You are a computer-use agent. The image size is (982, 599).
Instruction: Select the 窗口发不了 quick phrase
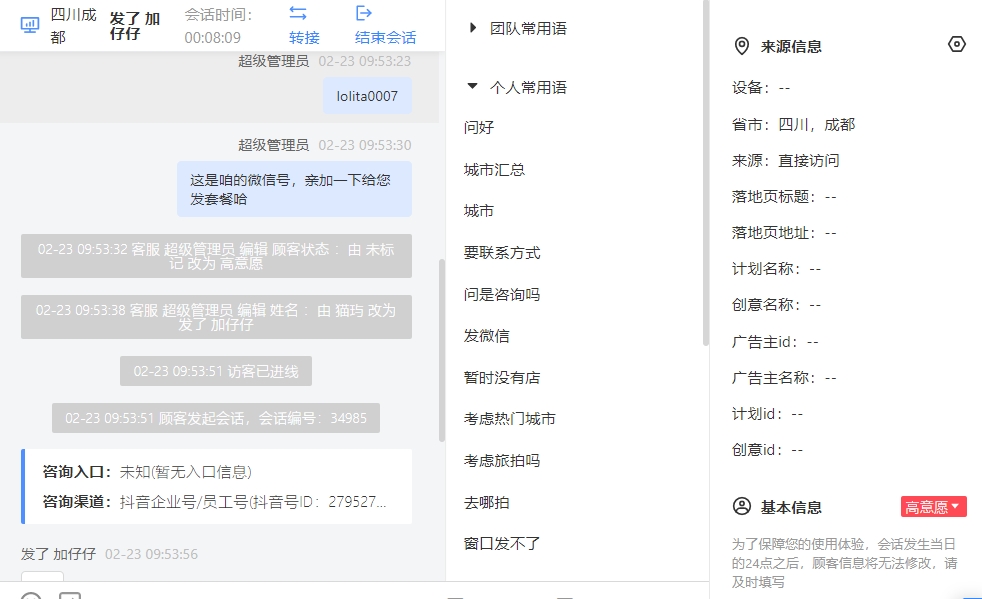click(502, 544)
